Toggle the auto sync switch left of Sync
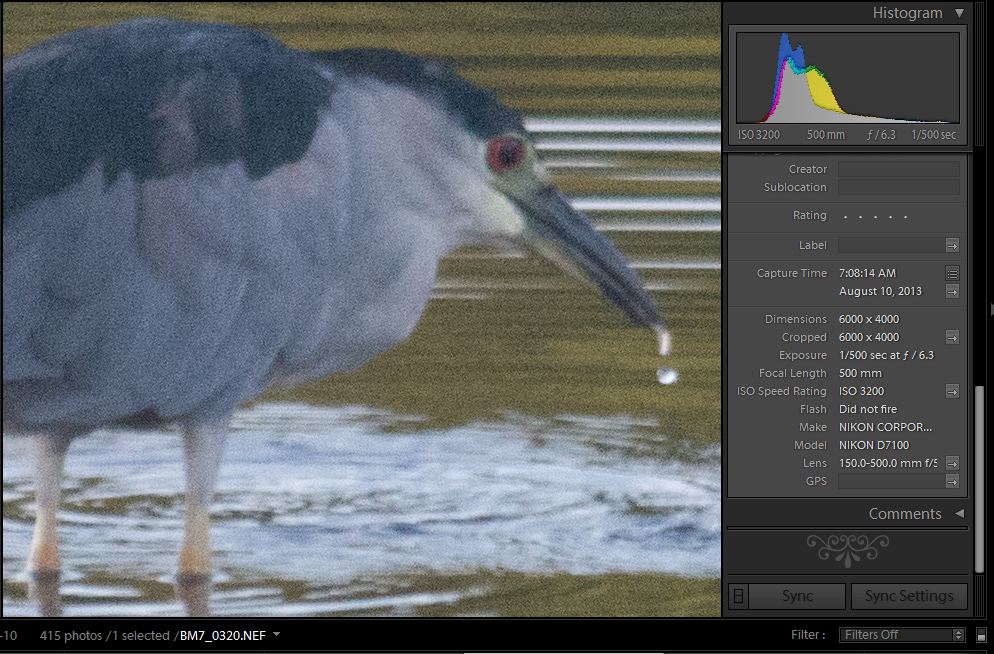The image size is (994, 654). 738,596
